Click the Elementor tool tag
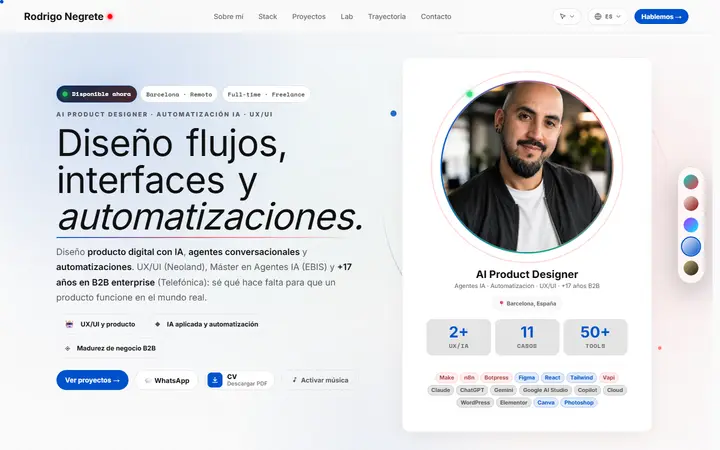720x450 pixels. (513, 403)
